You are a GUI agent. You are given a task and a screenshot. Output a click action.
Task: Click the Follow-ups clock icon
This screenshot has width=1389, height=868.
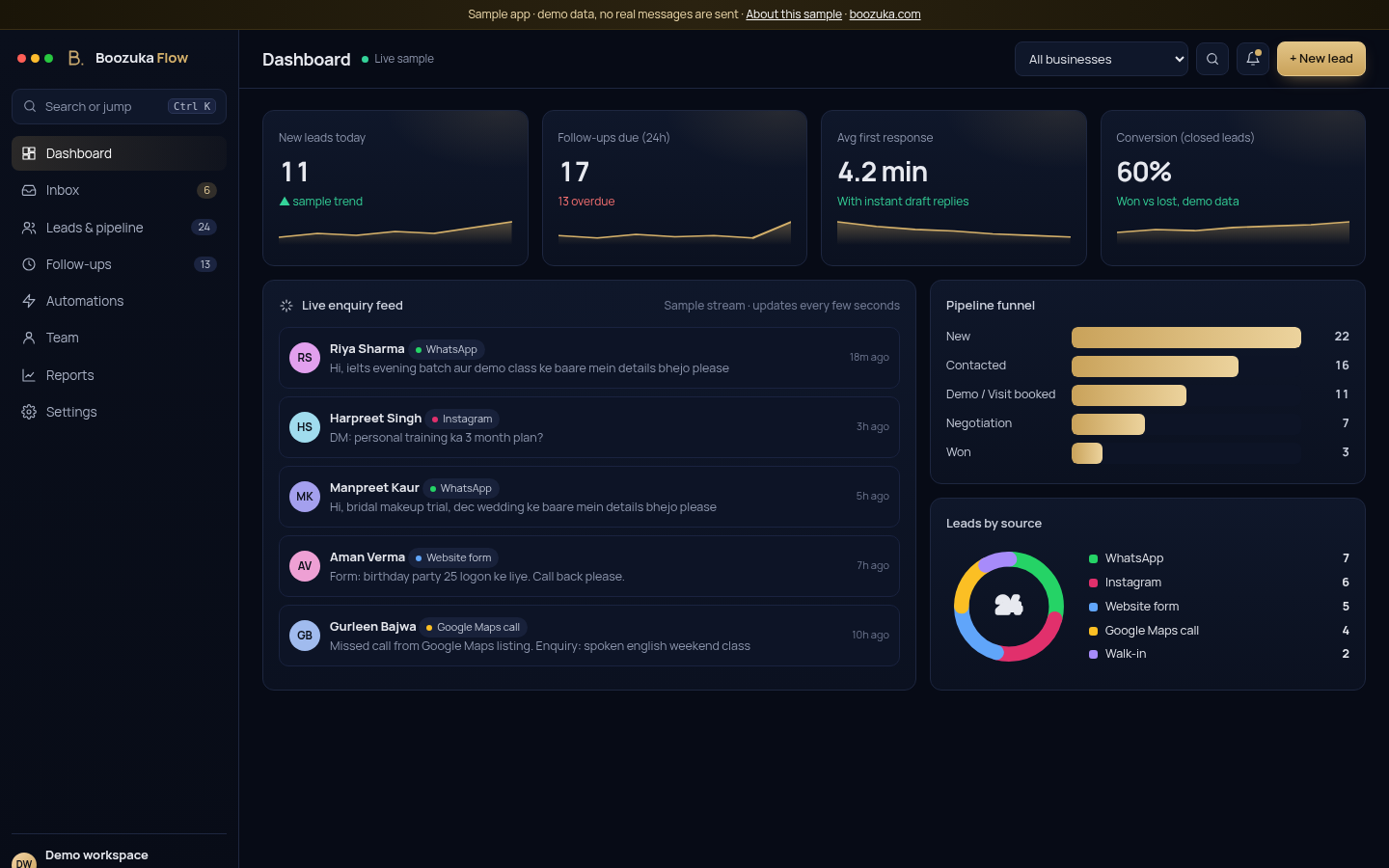[x=29, y=264]
